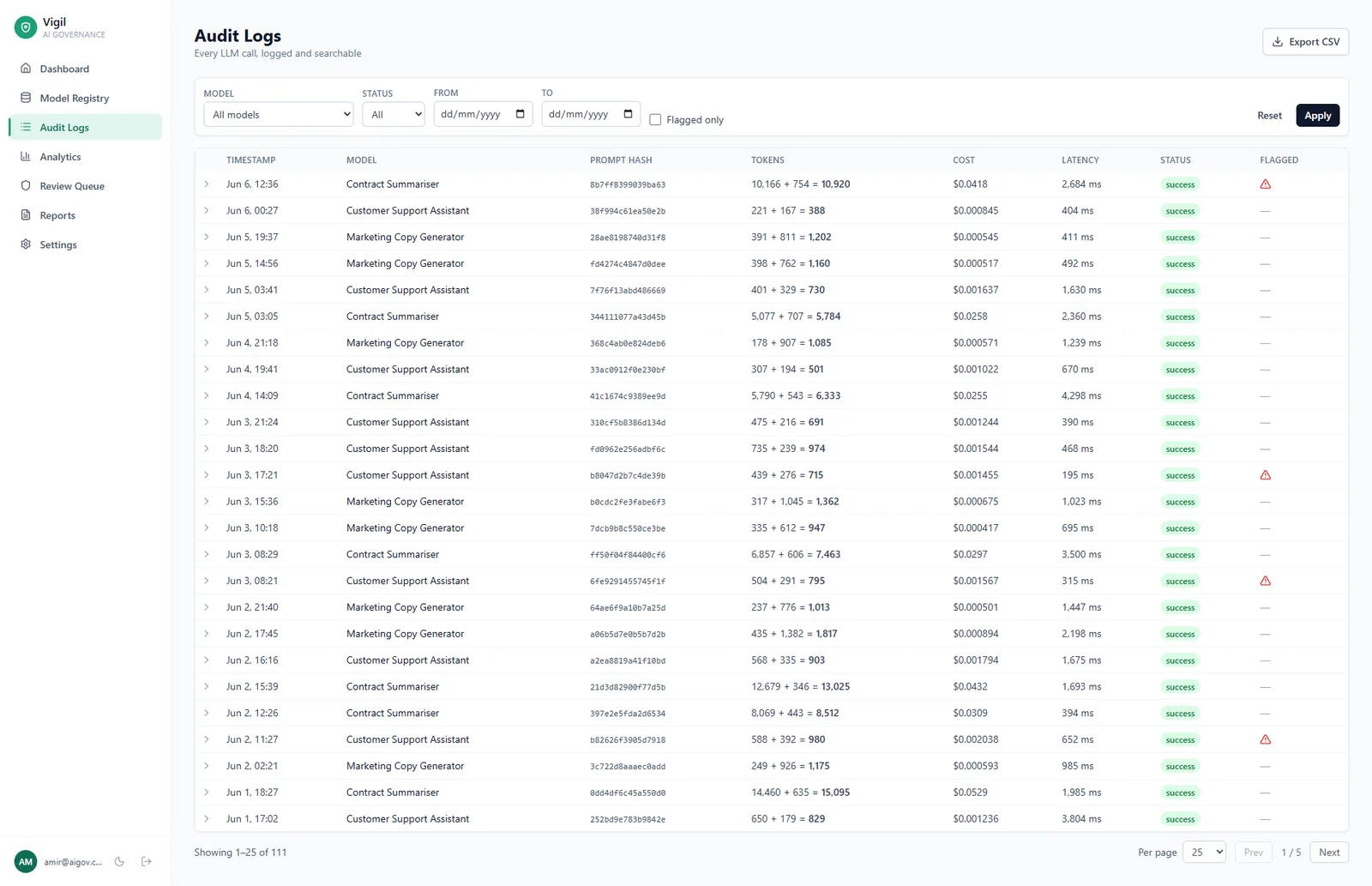
Task: Click the Latency column header
Action: point(1080,160)
